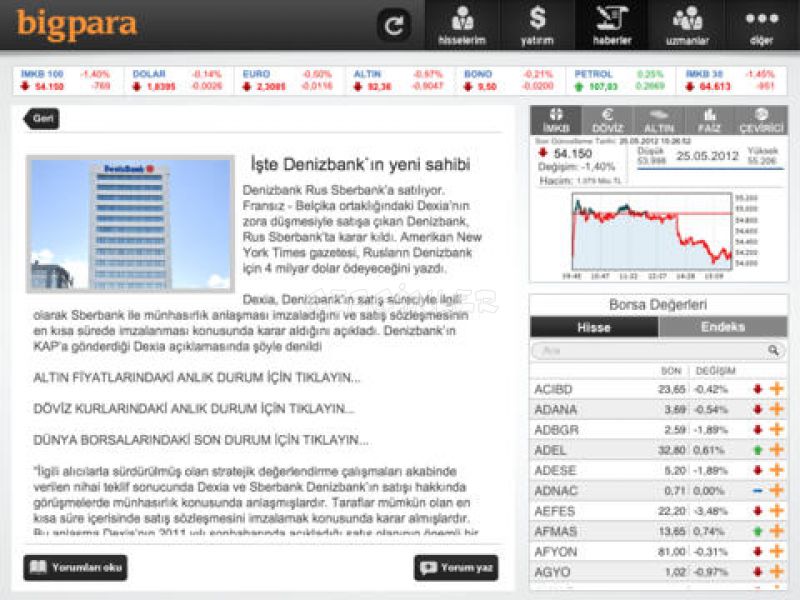
Task: Click the IMKB intraday chart
Action: [x=652, y=231]
